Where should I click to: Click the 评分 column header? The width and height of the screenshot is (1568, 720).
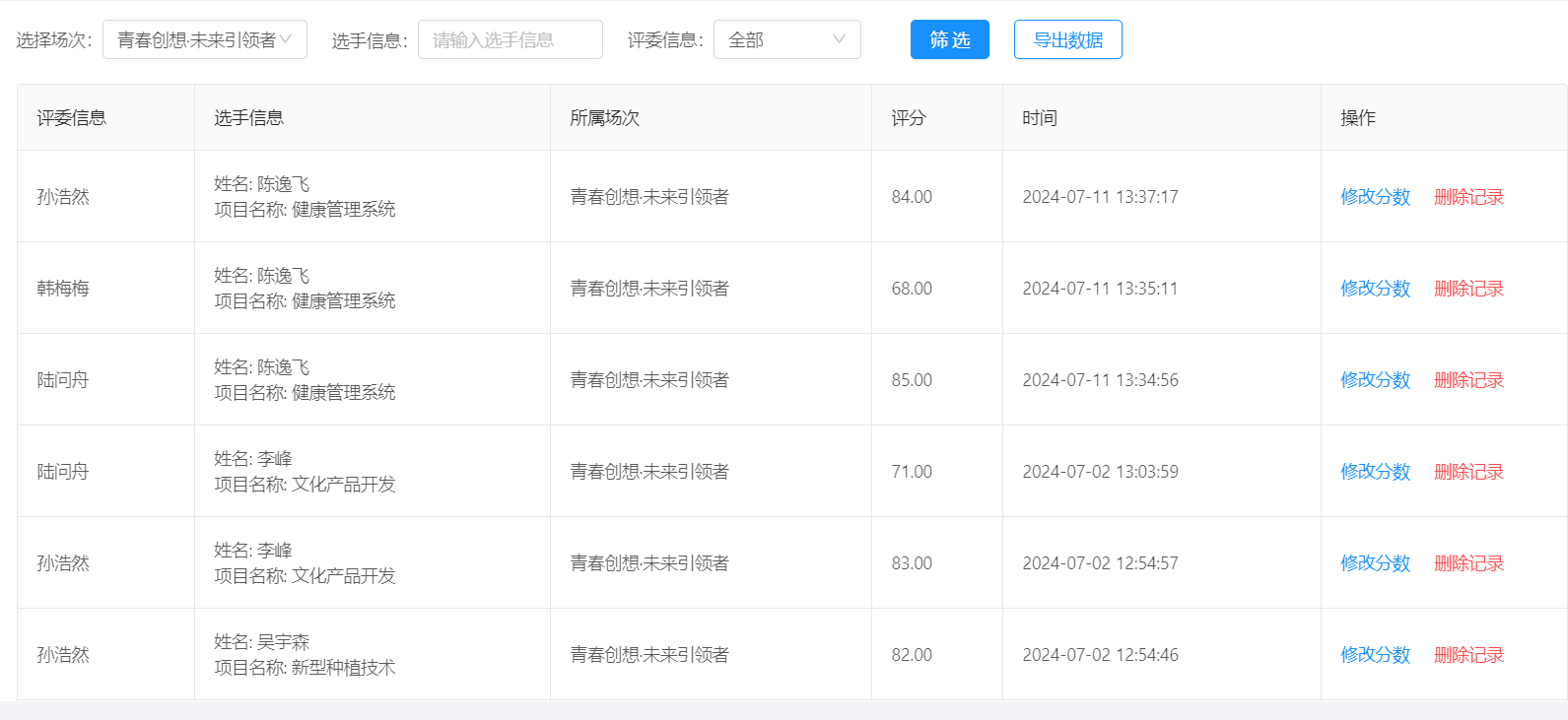[937, 118]
